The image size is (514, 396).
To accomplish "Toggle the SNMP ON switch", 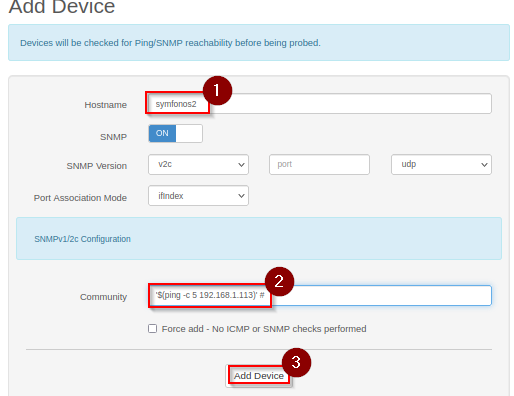I will pos(175,133).
